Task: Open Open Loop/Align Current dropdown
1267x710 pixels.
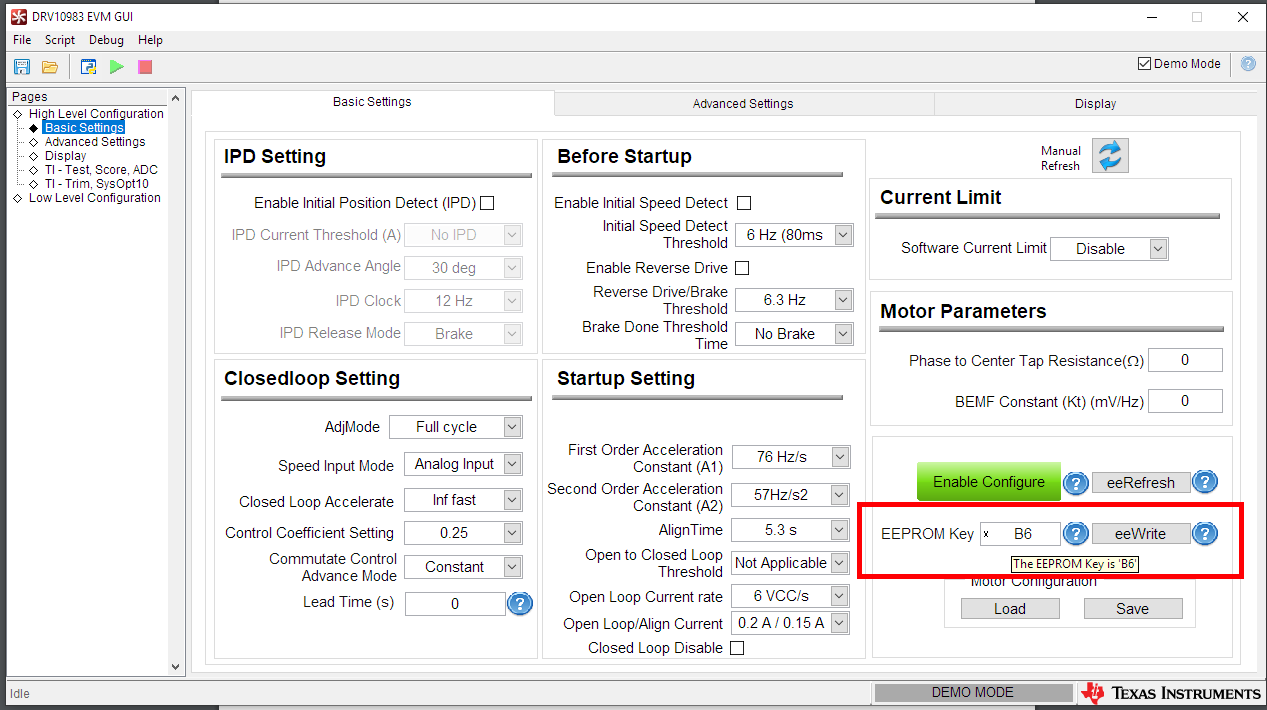Action: click(791, 623)
